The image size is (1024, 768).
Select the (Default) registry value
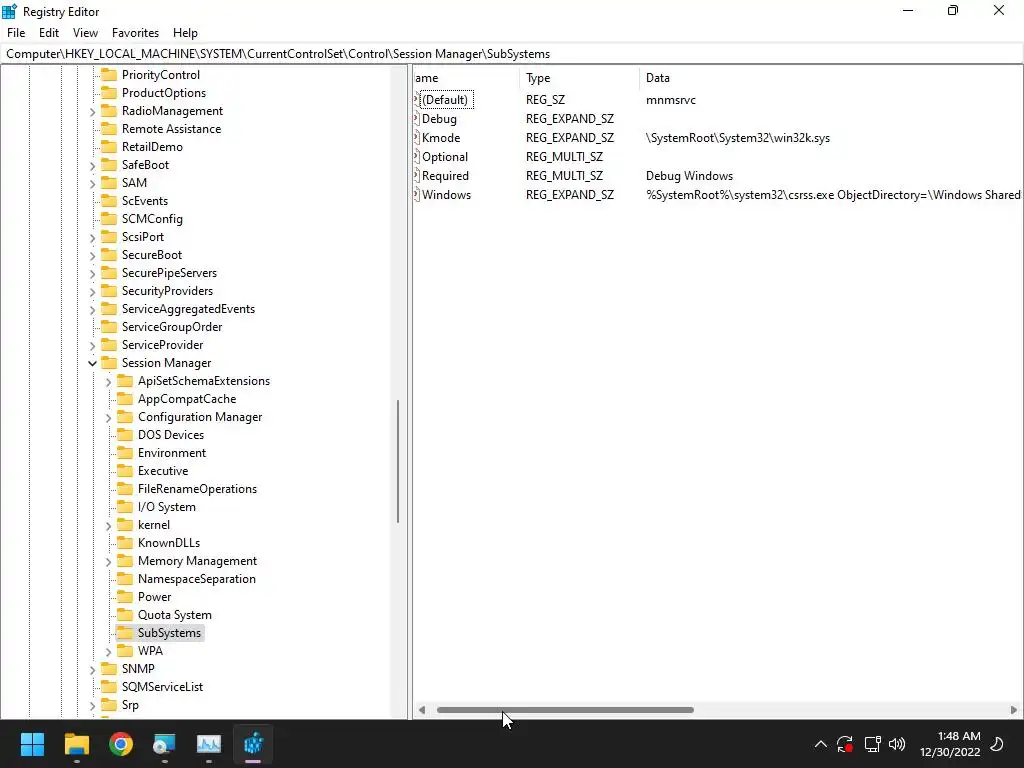[x=445, y=100]
